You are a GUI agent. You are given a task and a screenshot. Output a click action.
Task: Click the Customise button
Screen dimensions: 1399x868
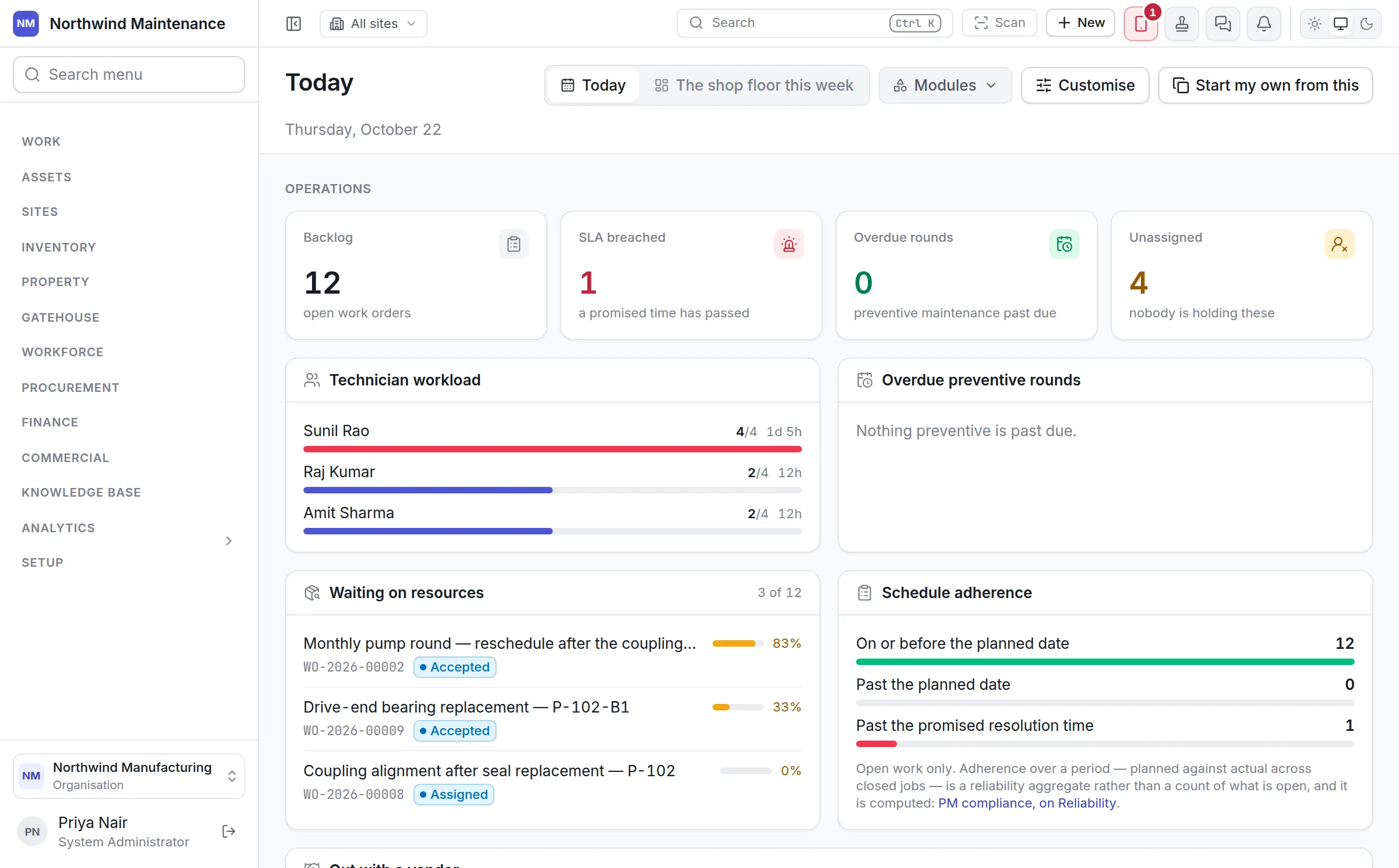1084,85
